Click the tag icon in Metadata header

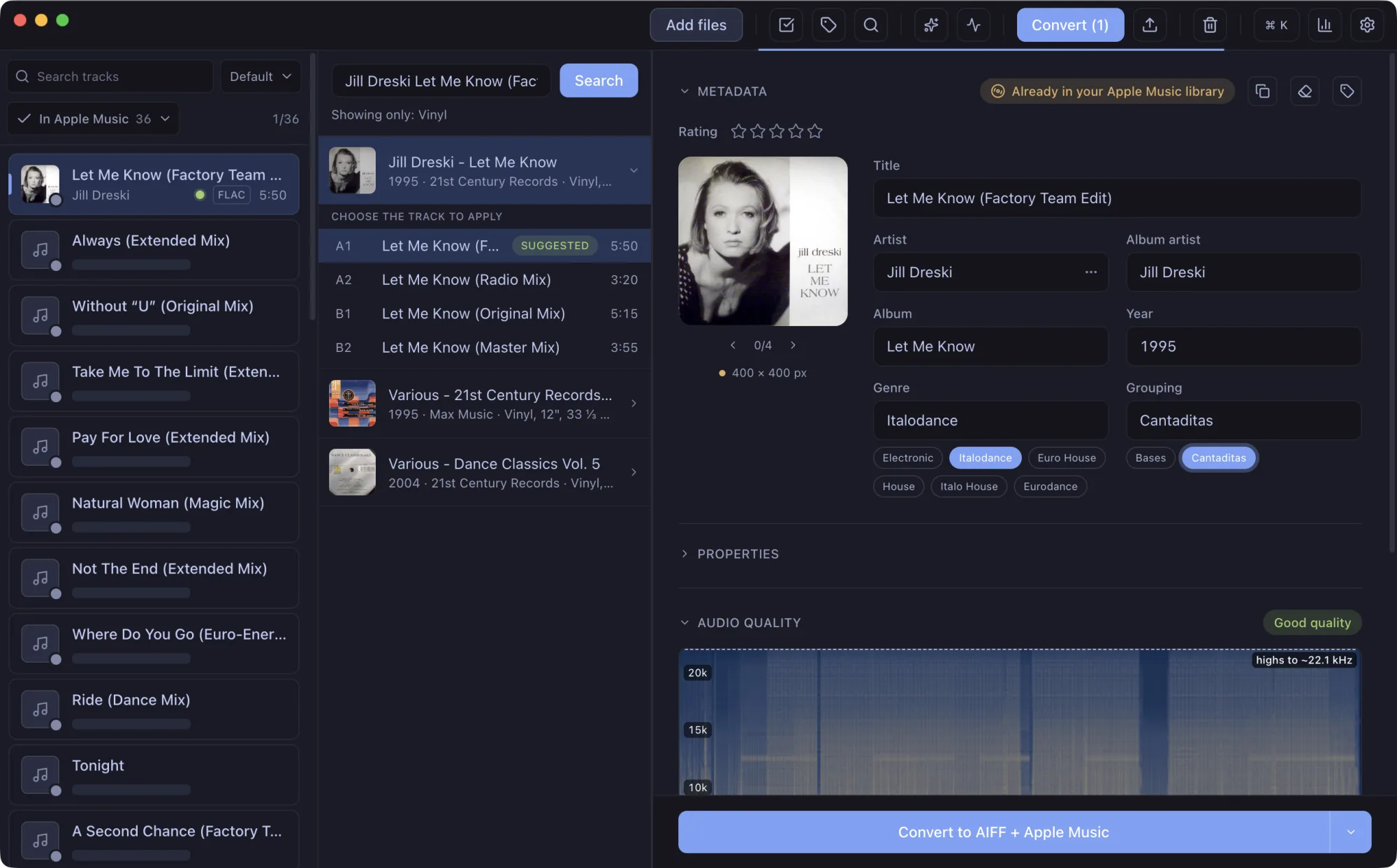tap(1347, 91)
